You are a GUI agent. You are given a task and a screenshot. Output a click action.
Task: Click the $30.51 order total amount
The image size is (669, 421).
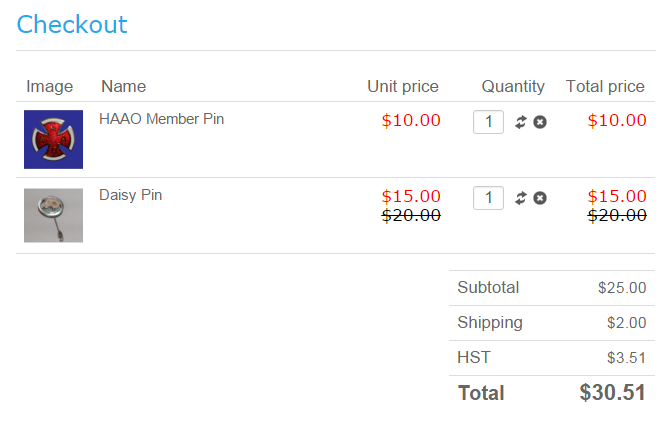click(612, 392)
